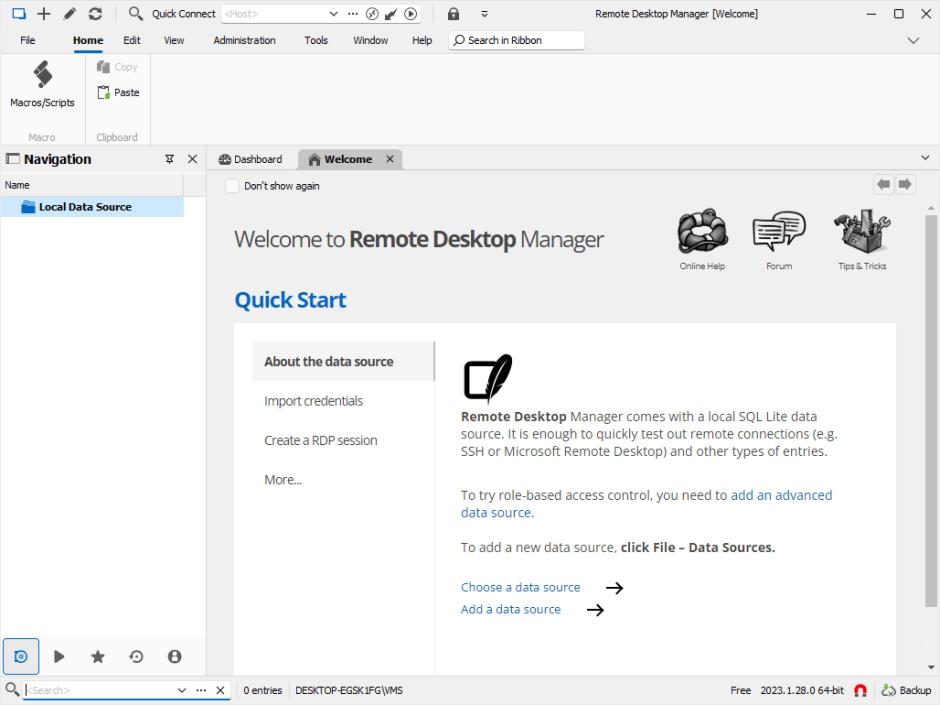The width and height of the screenshot is (940, 705).
Task: Click the Name column header
Action: point(92,185)
